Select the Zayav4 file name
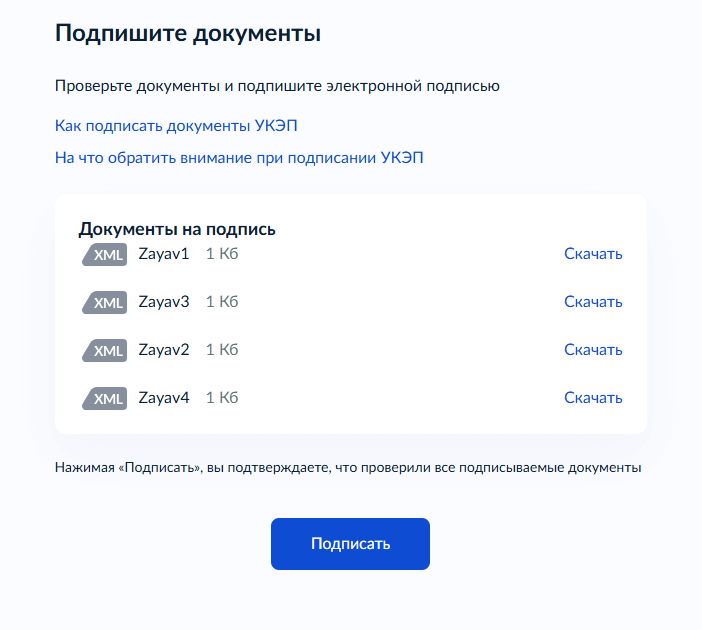This screenshot has height=630, width=702. click(x=164, y=398)
